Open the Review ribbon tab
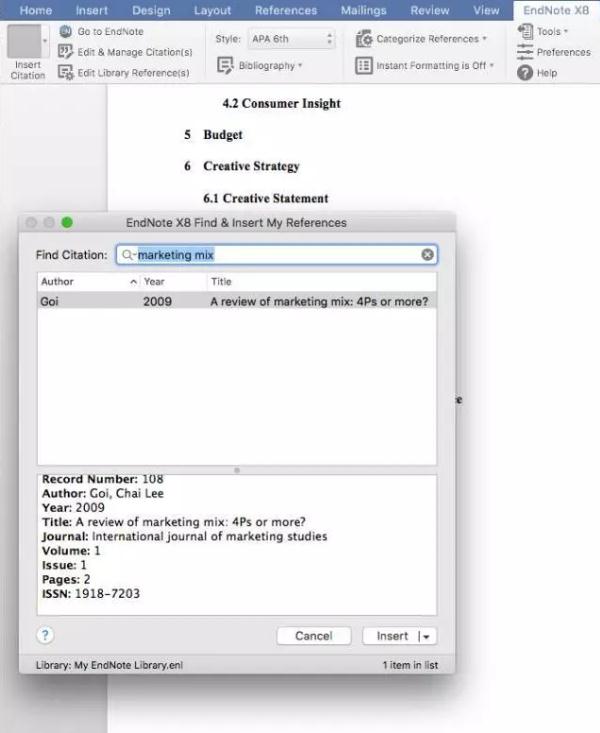Image resolution: width=600 pixels, height=733 pixels. [x=430, y=10]
